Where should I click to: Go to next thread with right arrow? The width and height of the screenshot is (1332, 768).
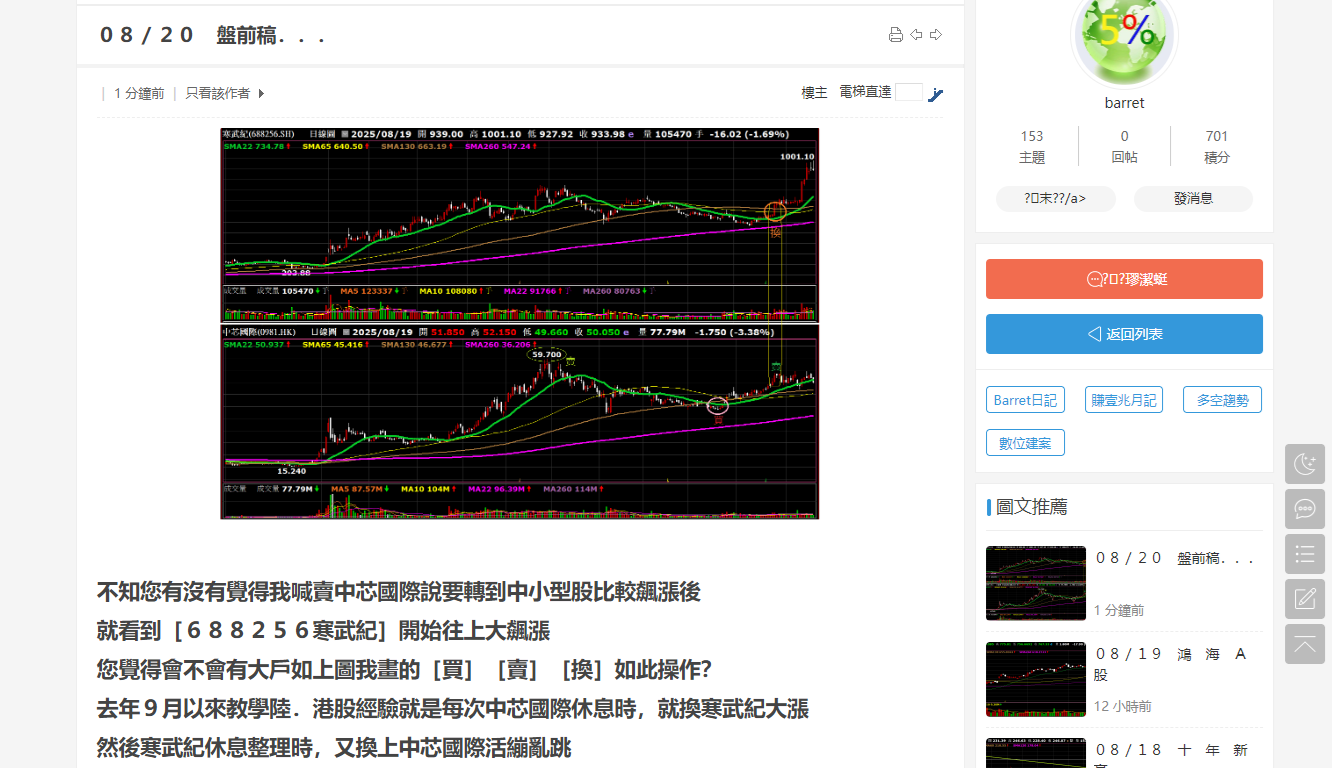[x=936, y=35]
